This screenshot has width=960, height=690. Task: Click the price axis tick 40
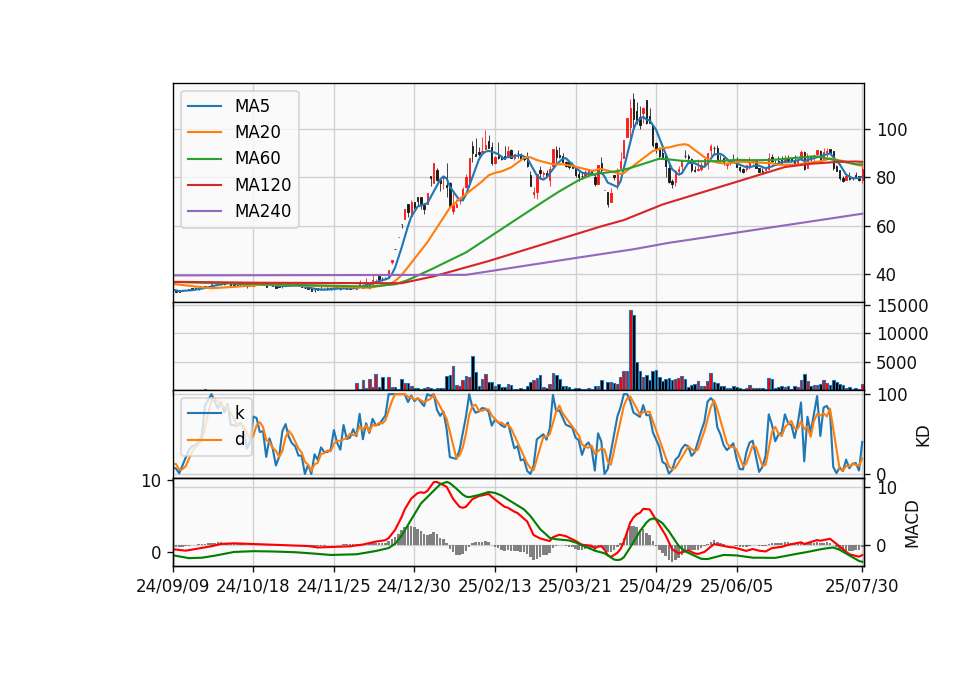(x=886, y=275)
